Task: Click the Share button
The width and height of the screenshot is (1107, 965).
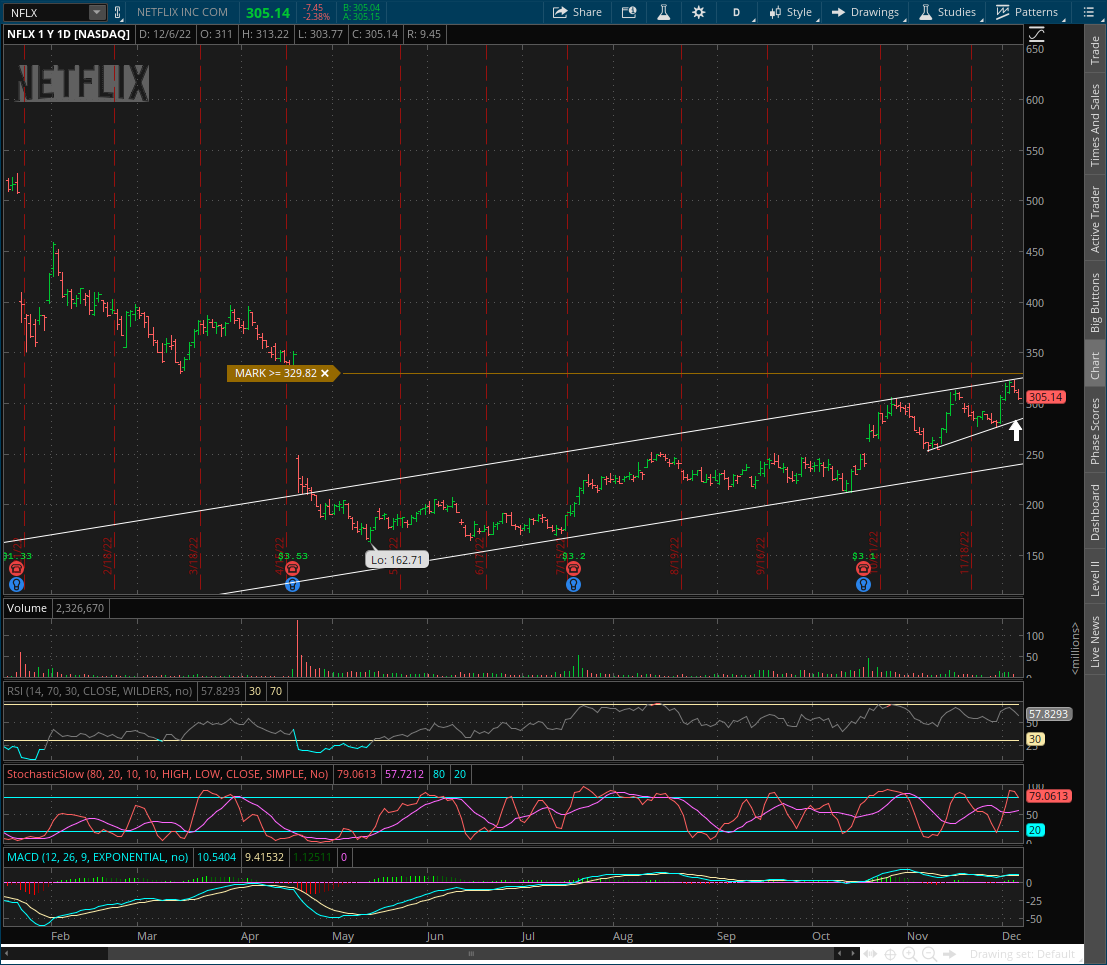Action: 578,12
